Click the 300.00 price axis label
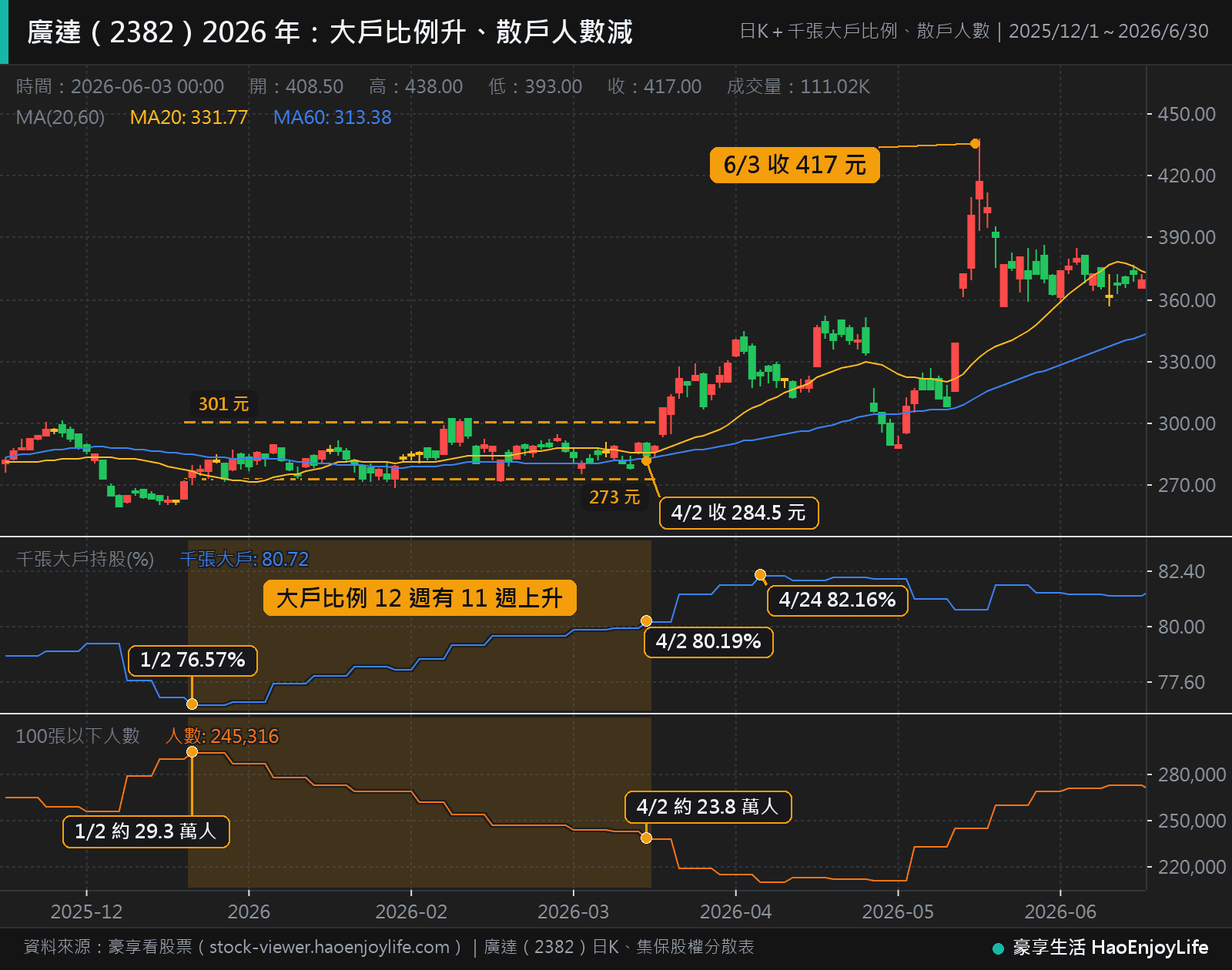Image resolution: width=1232 pixels, height=970 pixels. click(1187, 423)
